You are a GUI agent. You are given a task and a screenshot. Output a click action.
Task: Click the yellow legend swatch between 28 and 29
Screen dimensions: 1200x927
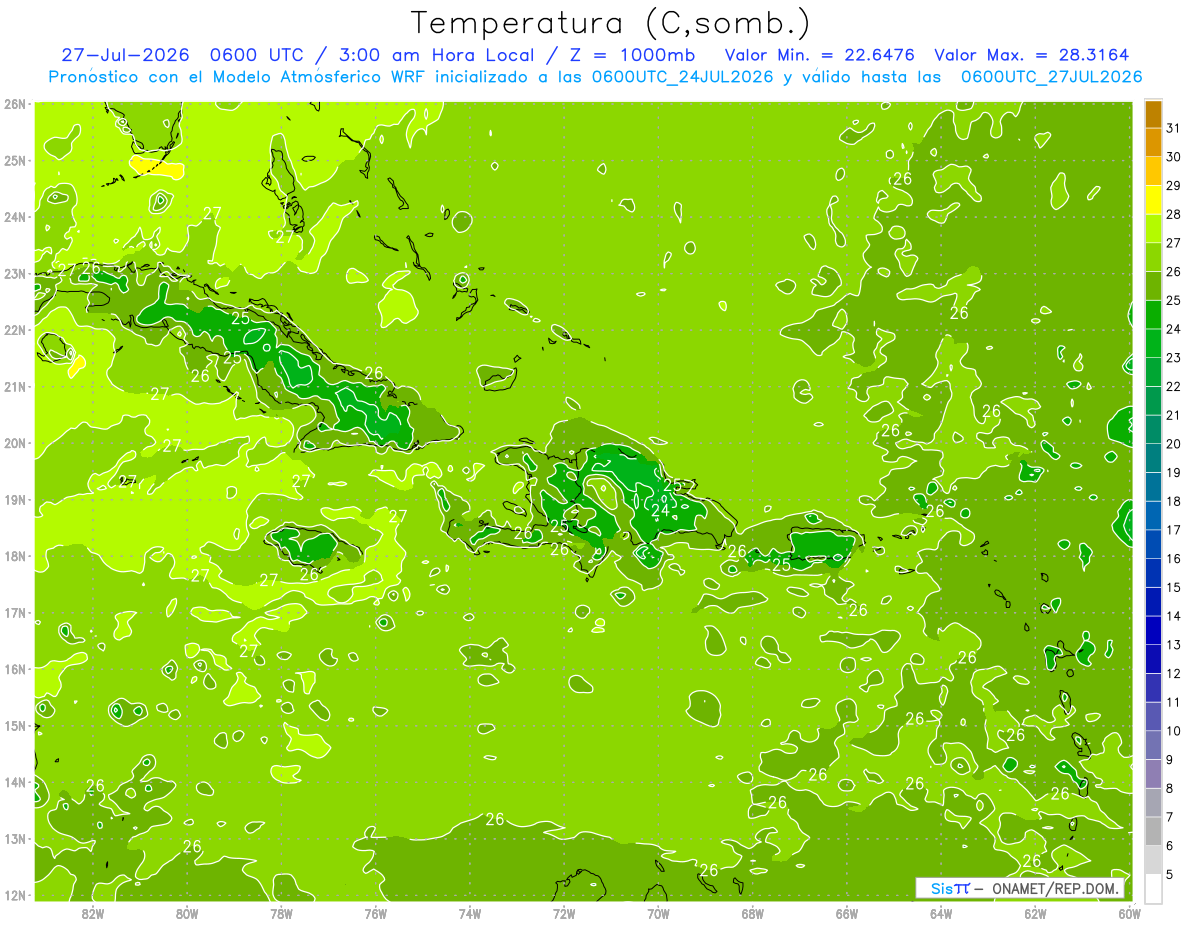click(x=1153, y=200)
